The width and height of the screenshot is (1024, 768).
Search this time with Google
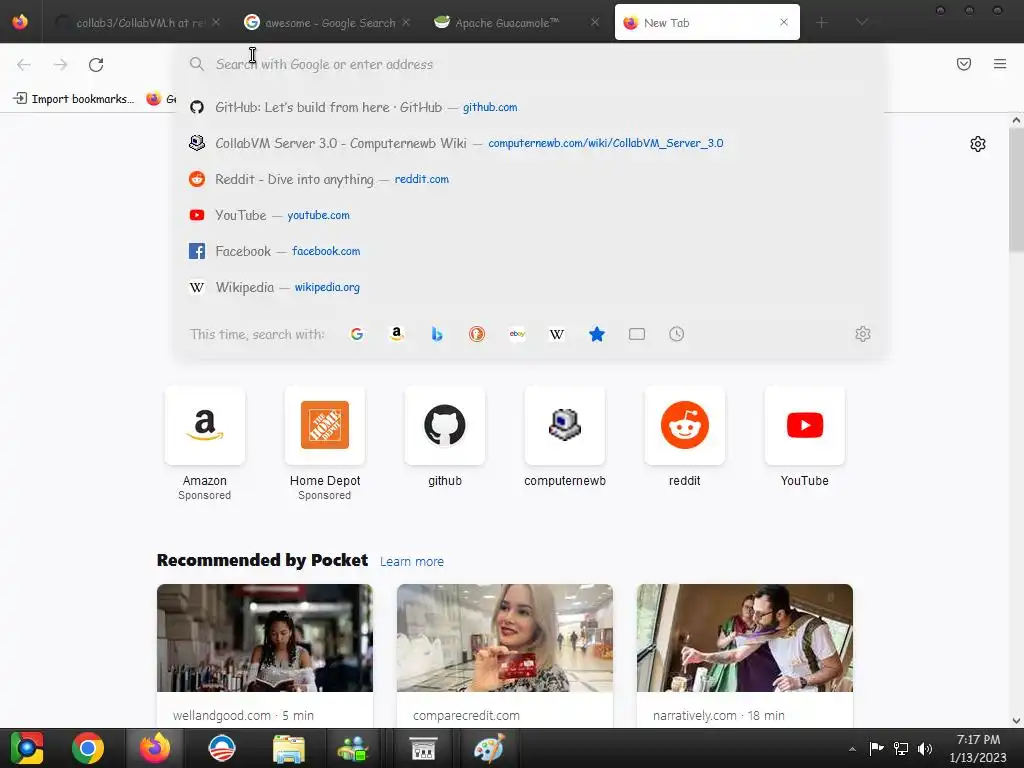pos(357,334)
